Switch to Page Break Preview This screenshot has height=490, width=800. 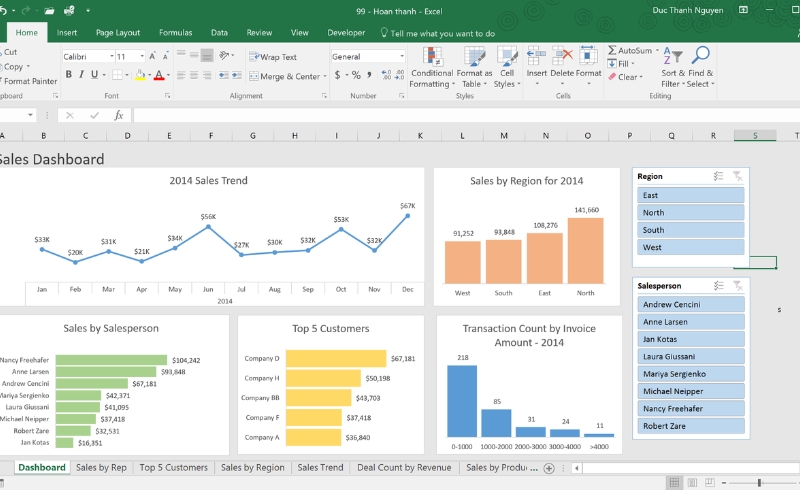710,482
